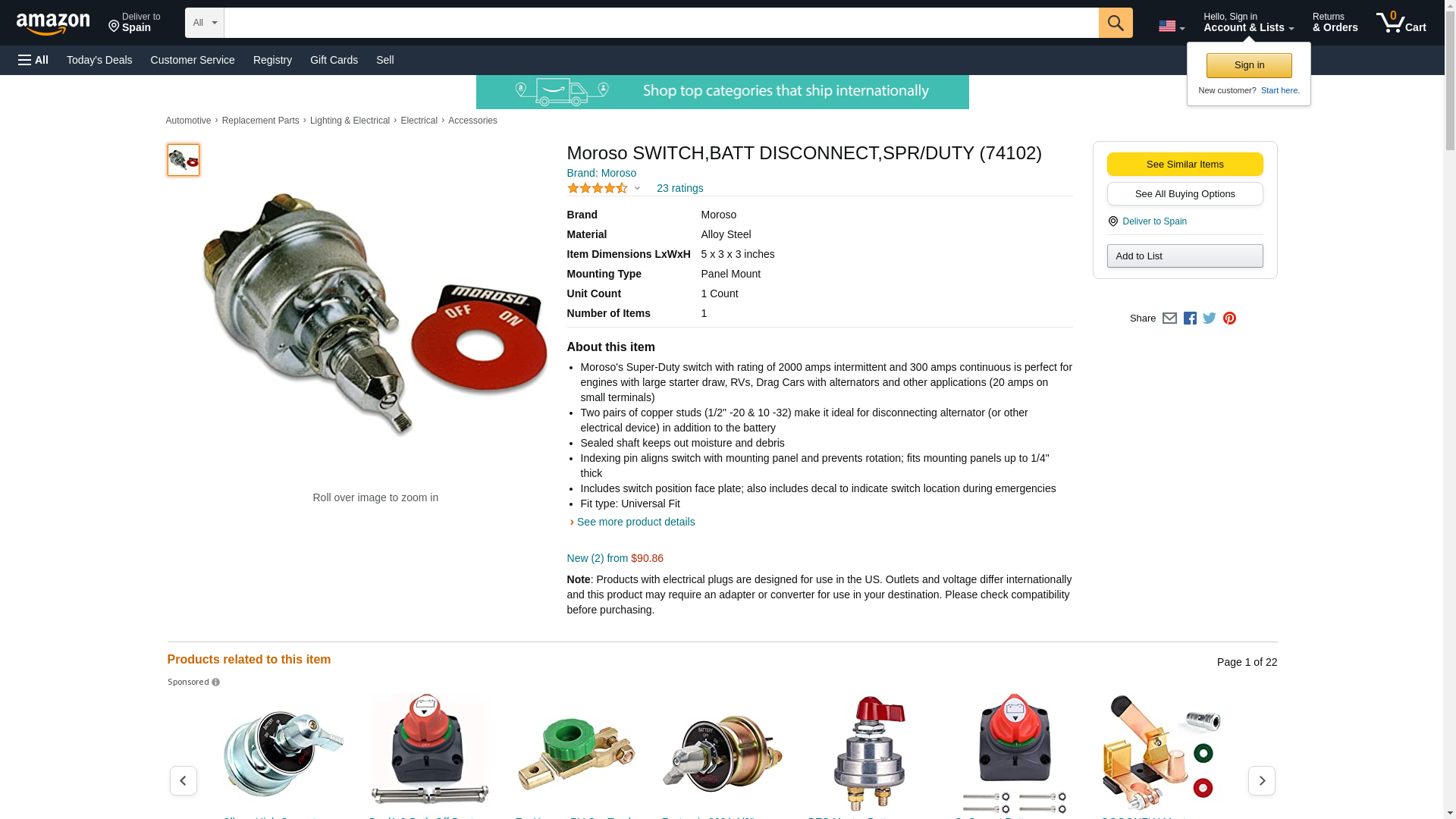Image resolution: width=1456 pixels, height=819 pixels.
Task: Open the shopping cart icon
Action: (1401, 23)
